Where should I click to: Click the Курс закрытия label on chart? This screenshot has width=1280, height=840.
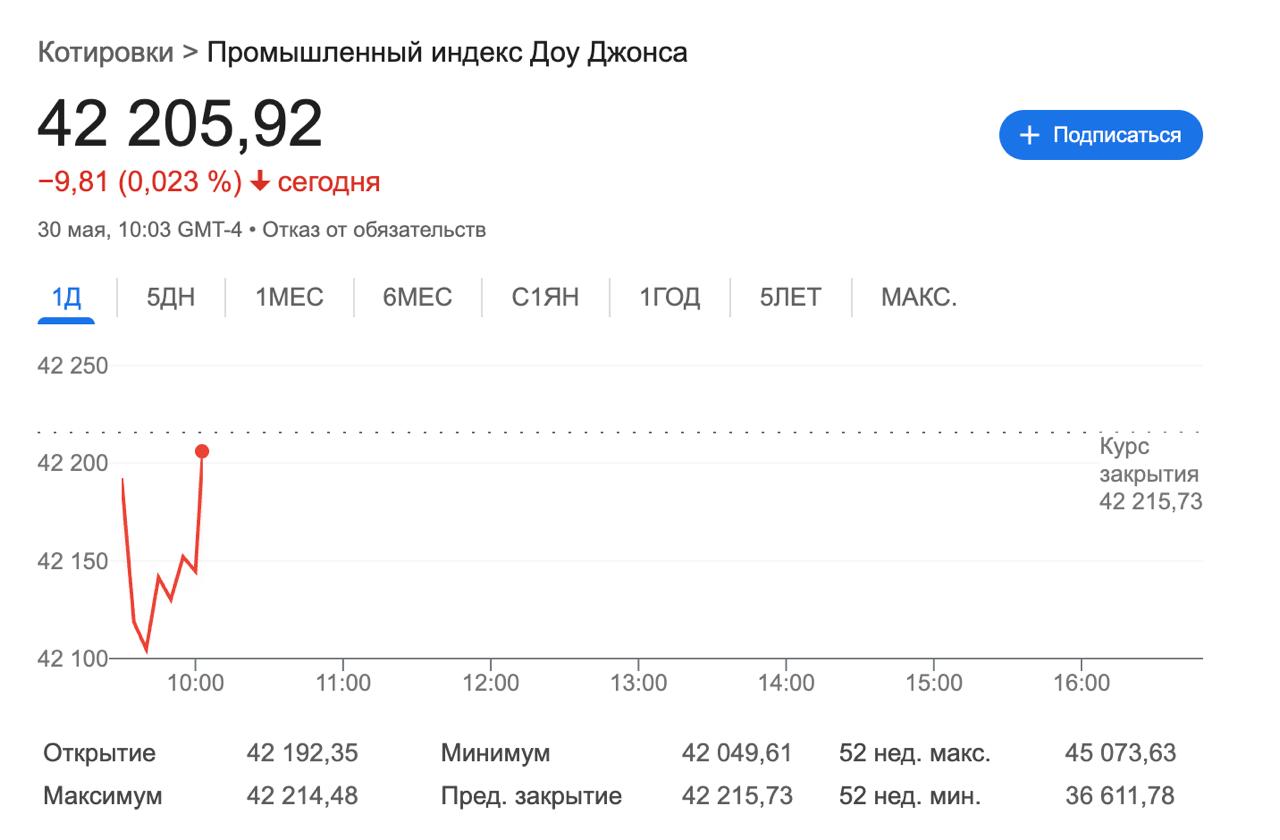1148,460
